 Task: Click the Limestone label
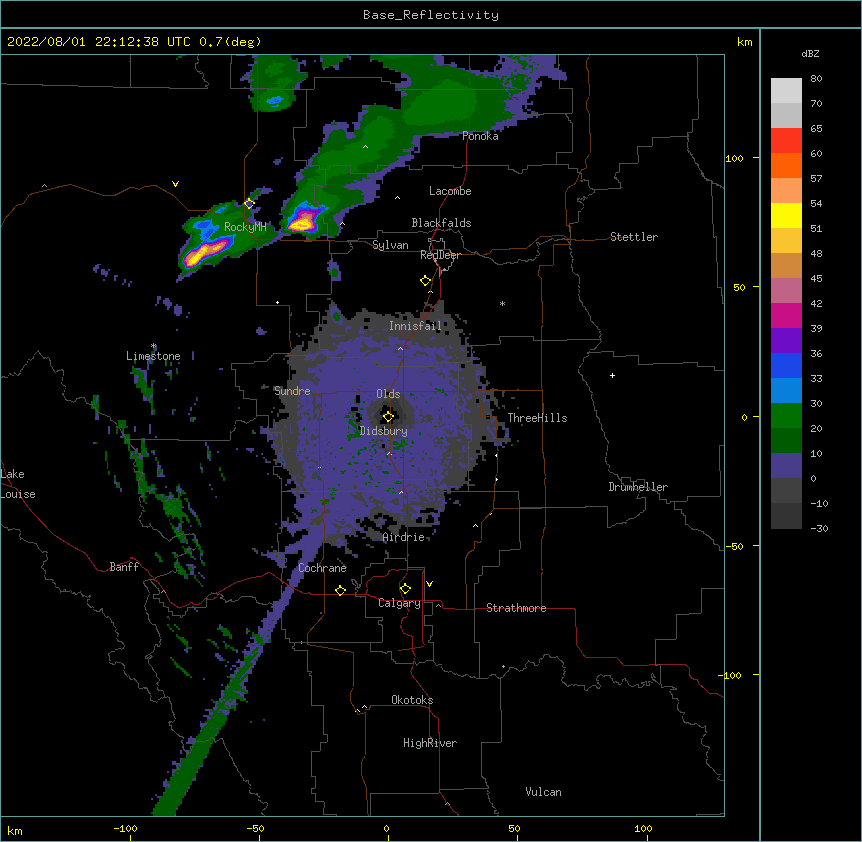point(153,356)
